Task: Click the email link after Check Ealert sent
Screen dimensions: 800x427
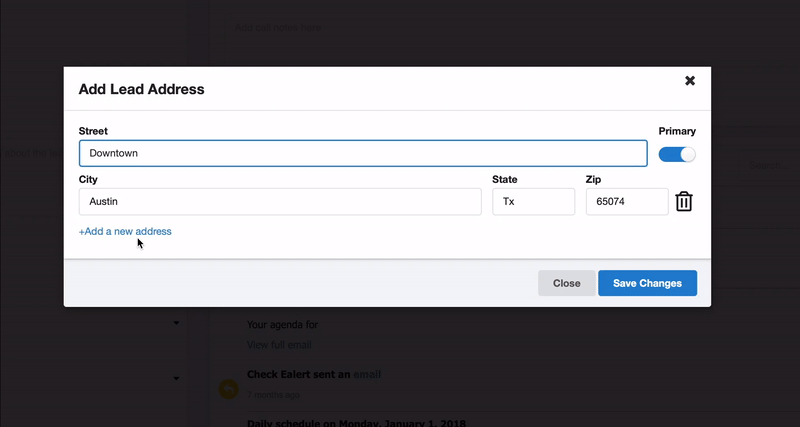Action: click(367, 374)
